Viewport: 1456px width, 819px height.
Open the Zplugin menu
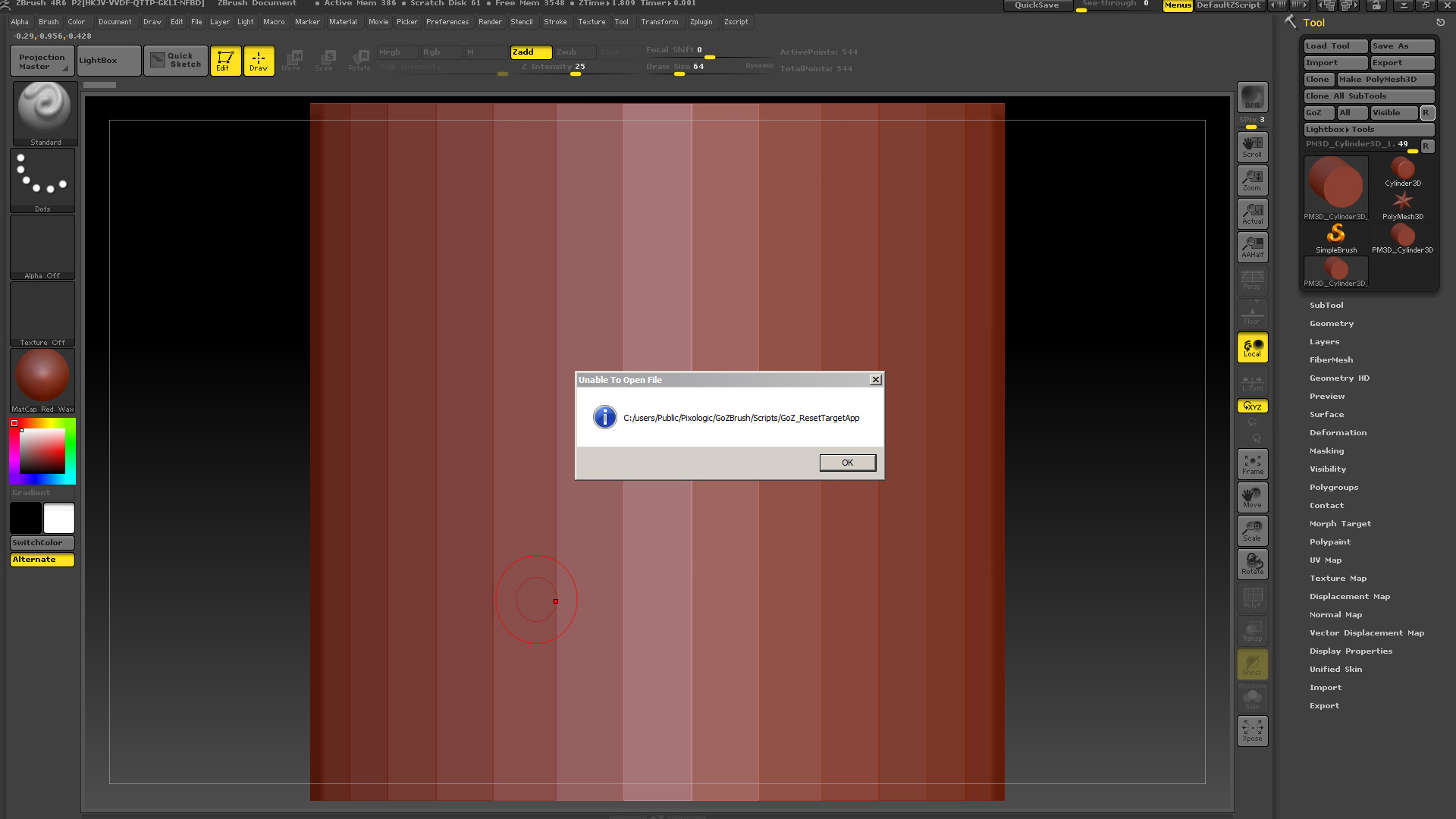[701, 22]
